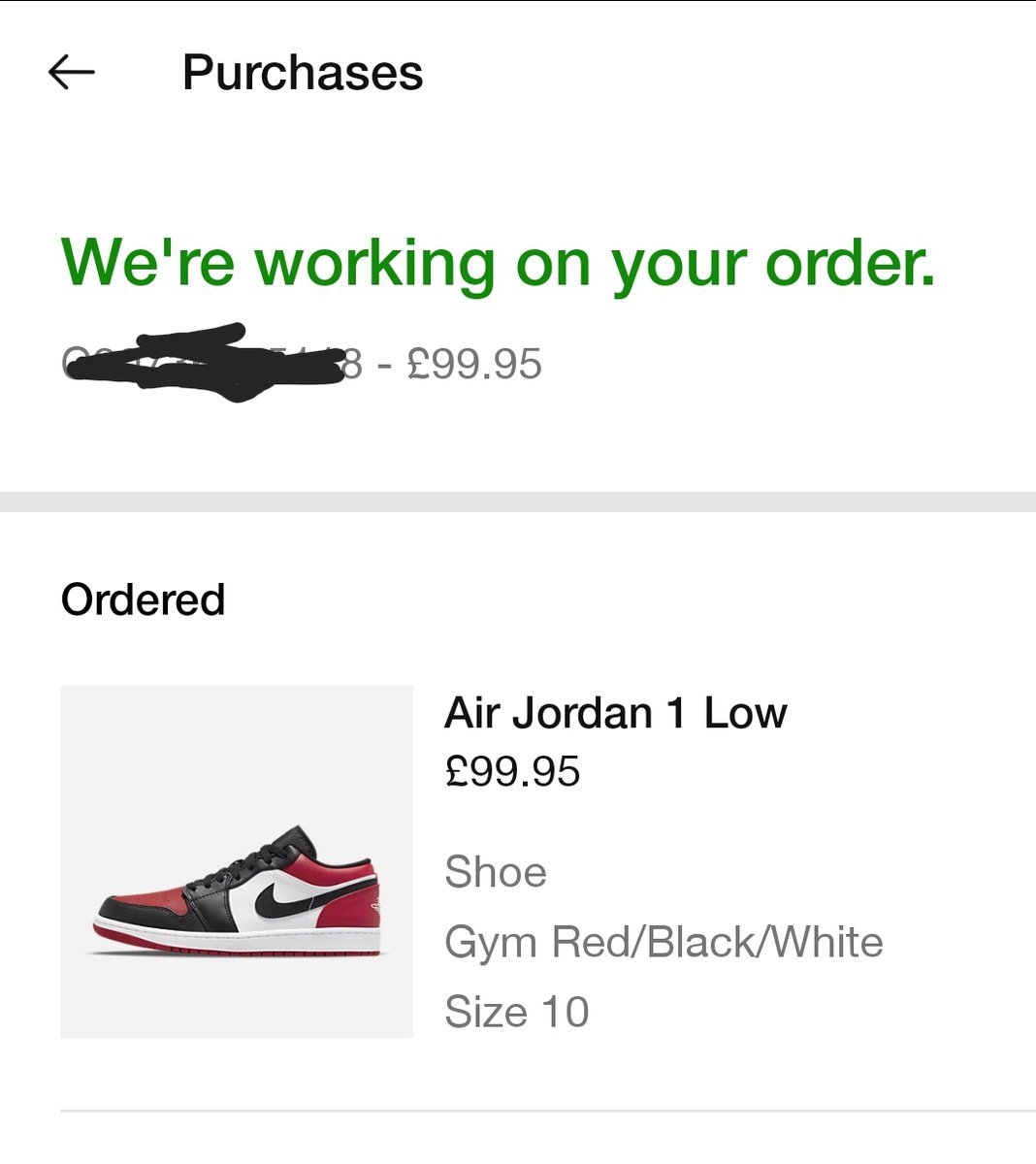This screenshot has height=1164, width=1036.
Task: Click the Purchases page title
Action: (x=303, y=73)
